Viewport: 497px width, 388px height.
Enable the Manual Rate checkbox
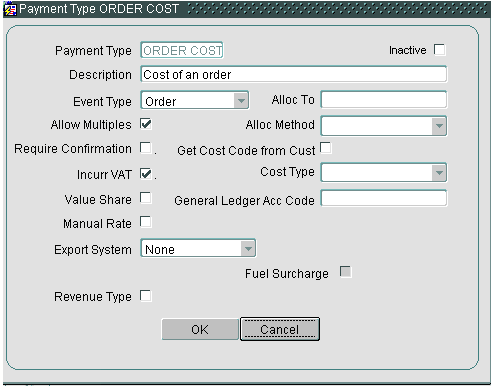pos(146,222)
